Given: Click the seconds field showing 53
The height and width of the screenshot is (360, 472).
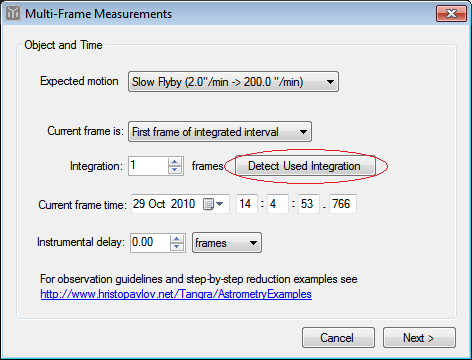Looking at the screenshot, I should [x=309, y=204].
